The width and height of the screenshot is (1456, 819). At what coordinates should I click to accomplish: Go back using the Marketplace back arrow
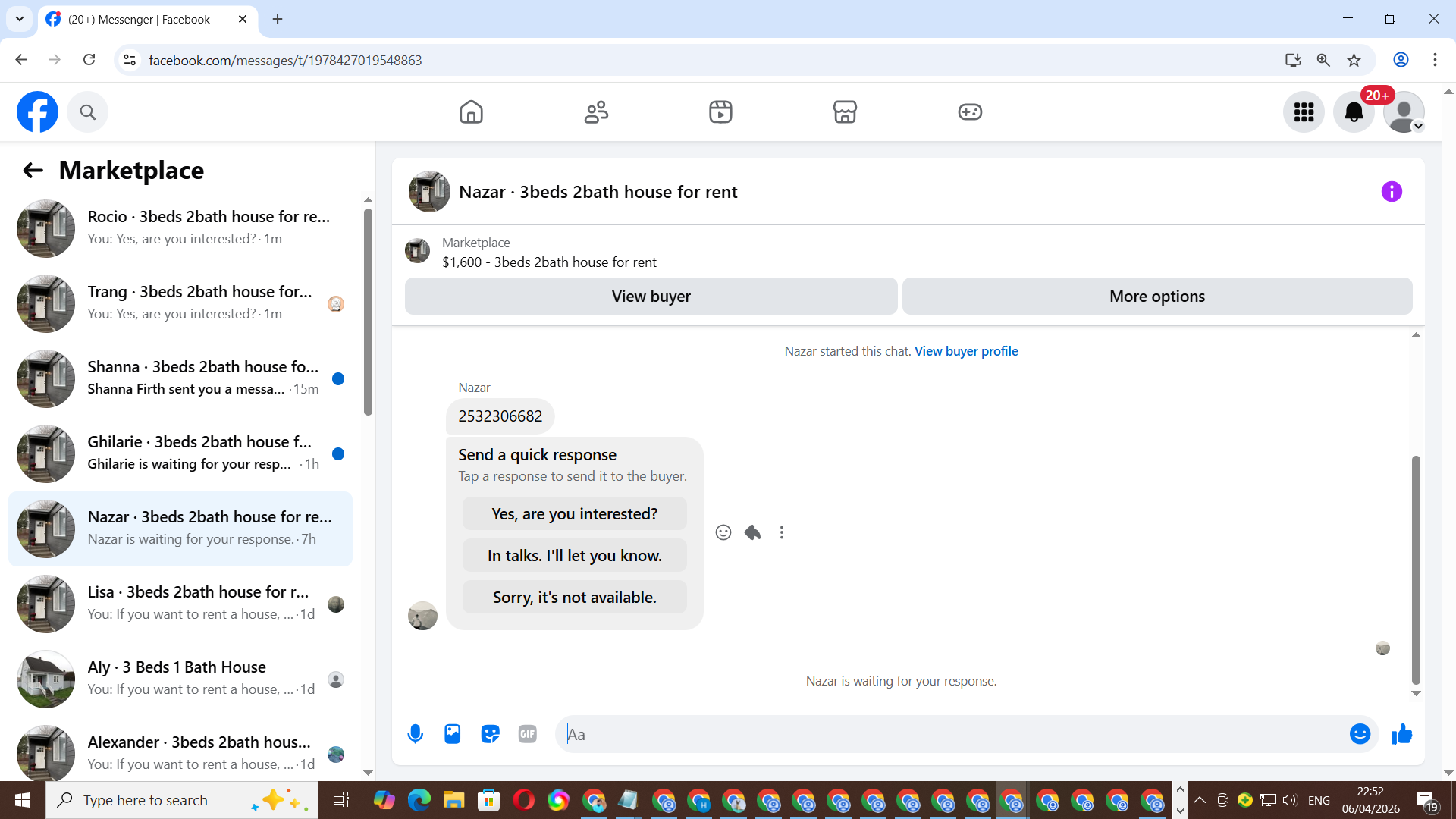[x=33, y=170]
